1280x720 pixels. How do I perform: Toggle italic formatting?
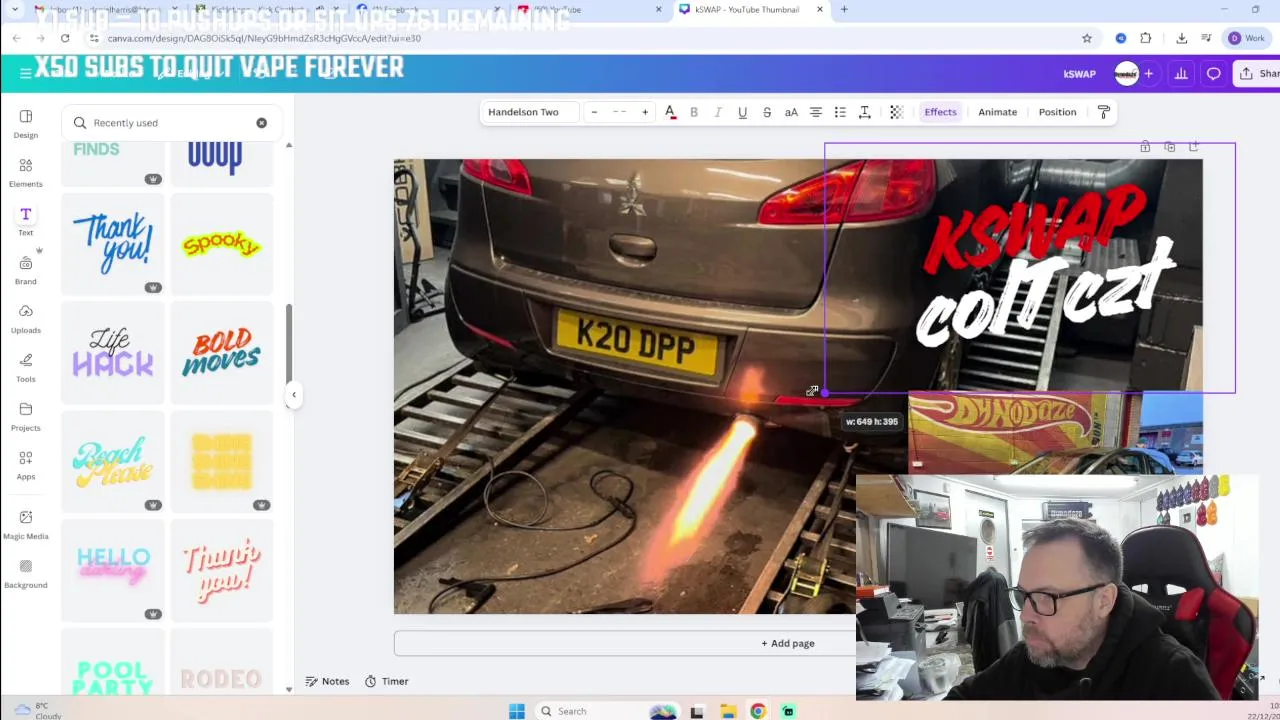(x=718, y=112)
